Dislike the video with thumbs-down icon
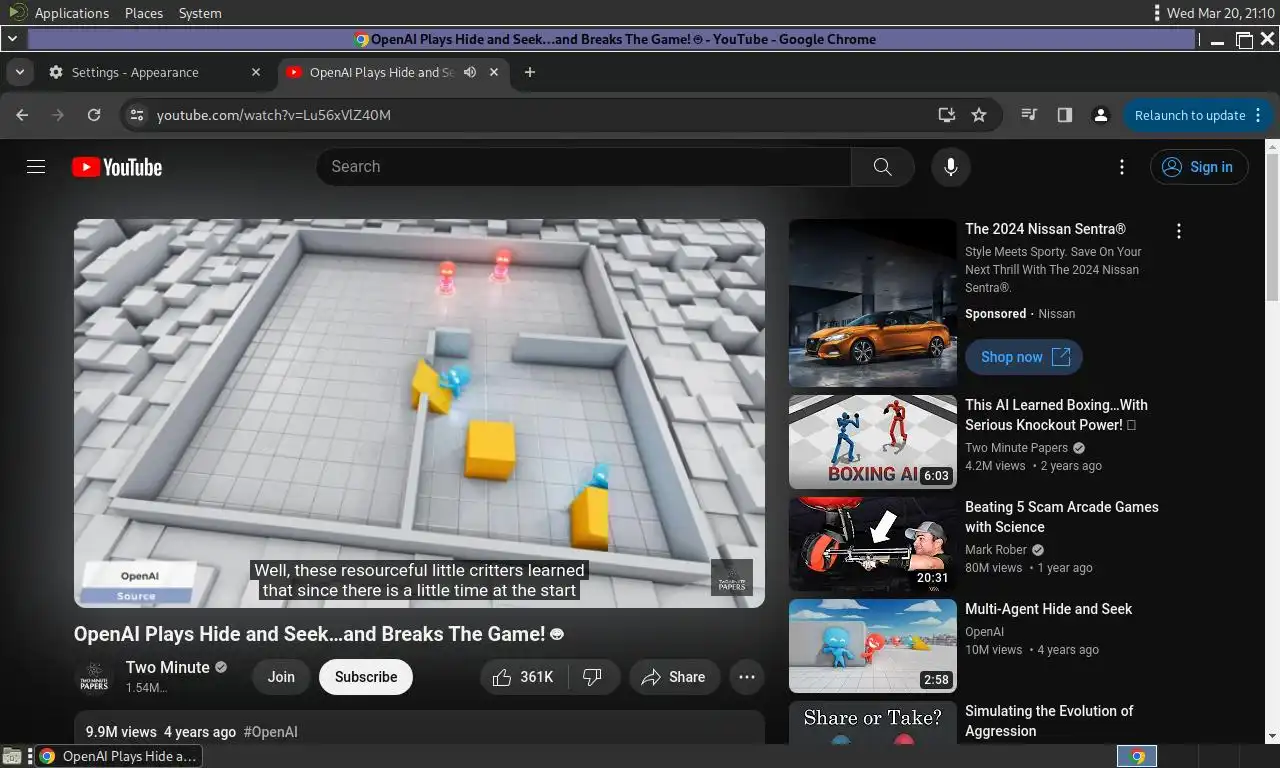 [593, 677]
